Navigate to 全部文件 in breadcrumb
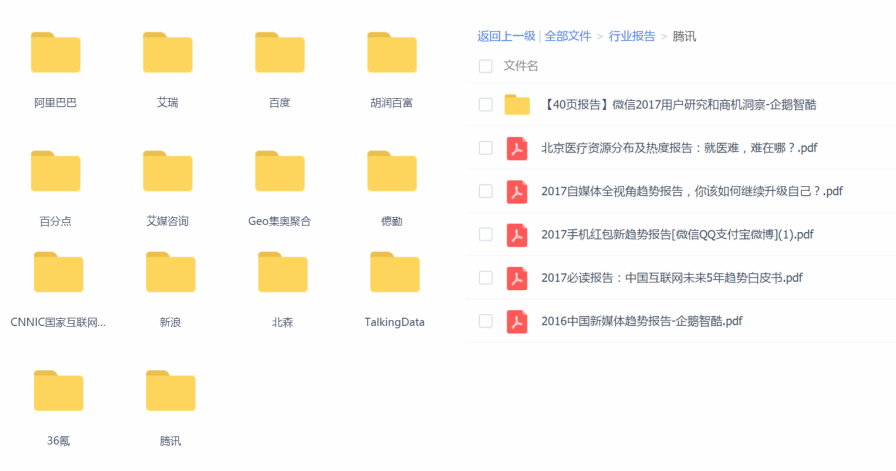This screenshot has height=471, width=896. [x=568, y=36]
